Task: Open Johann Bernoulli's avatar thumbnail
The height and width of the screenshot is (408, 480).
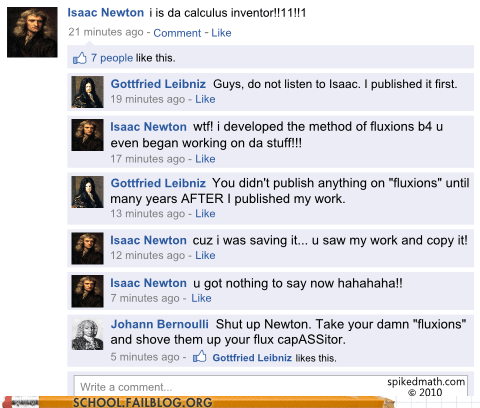Action: coord(88,334)
